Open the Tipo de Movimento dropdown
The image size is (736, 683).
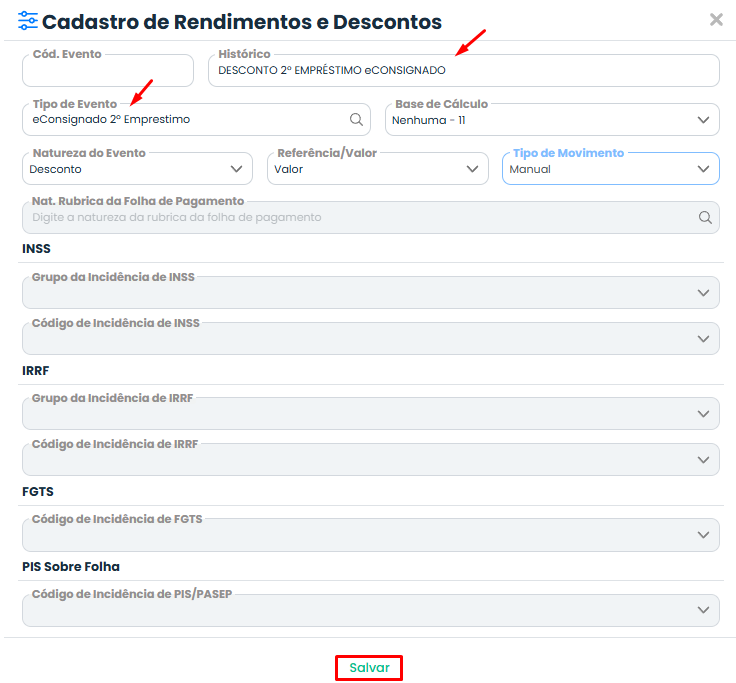pyautogui.click(x=611, y=169)
